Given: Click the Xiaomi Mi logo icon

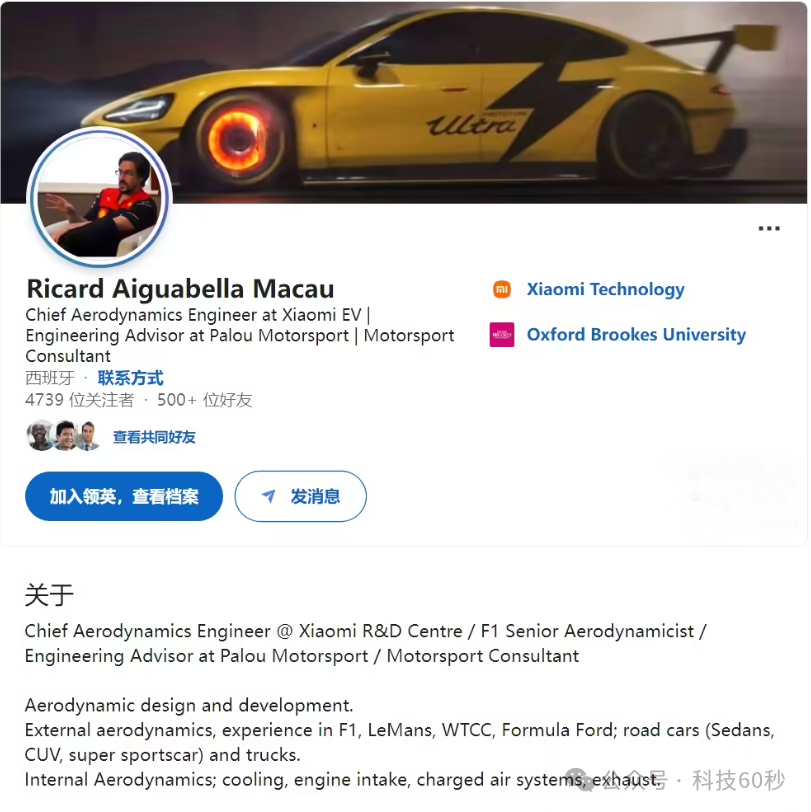Looking at the screenshot, I should (x=501, y=289).
